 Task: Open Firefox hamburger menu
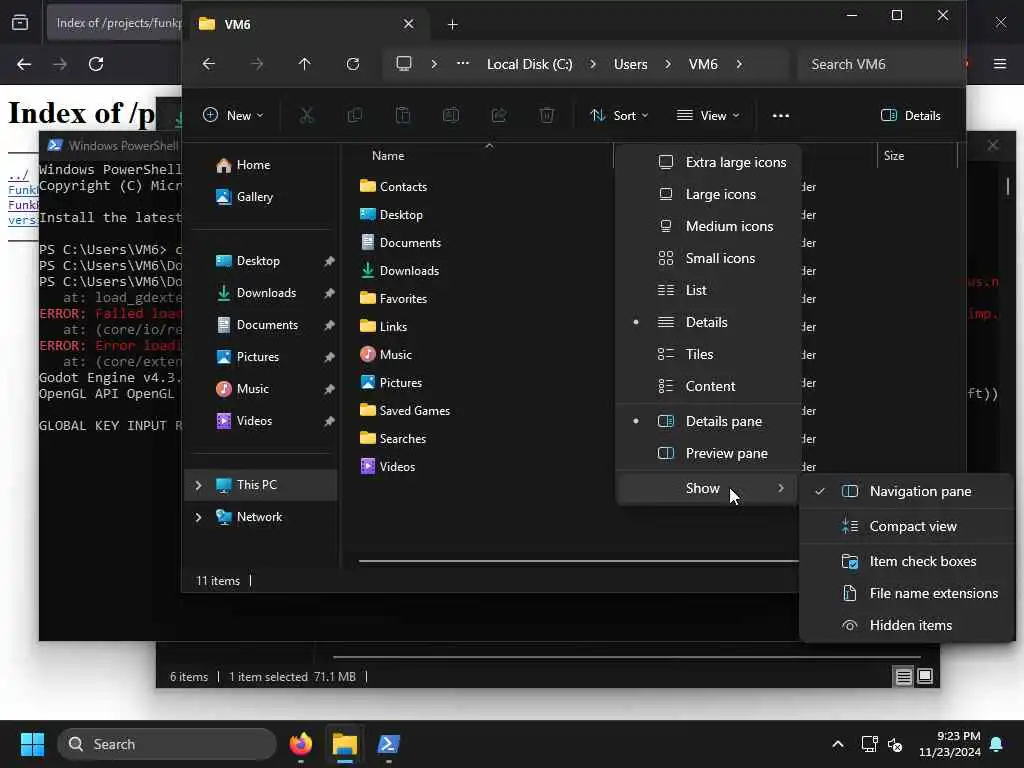pos(999,64)
